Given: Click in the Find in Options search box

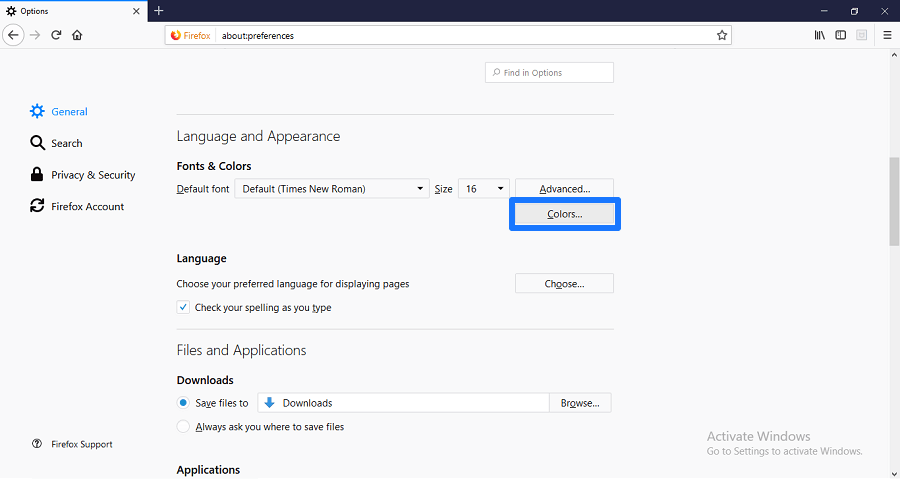Looking at the screenshot, I should pyautogui.click(x=549, y=72).
